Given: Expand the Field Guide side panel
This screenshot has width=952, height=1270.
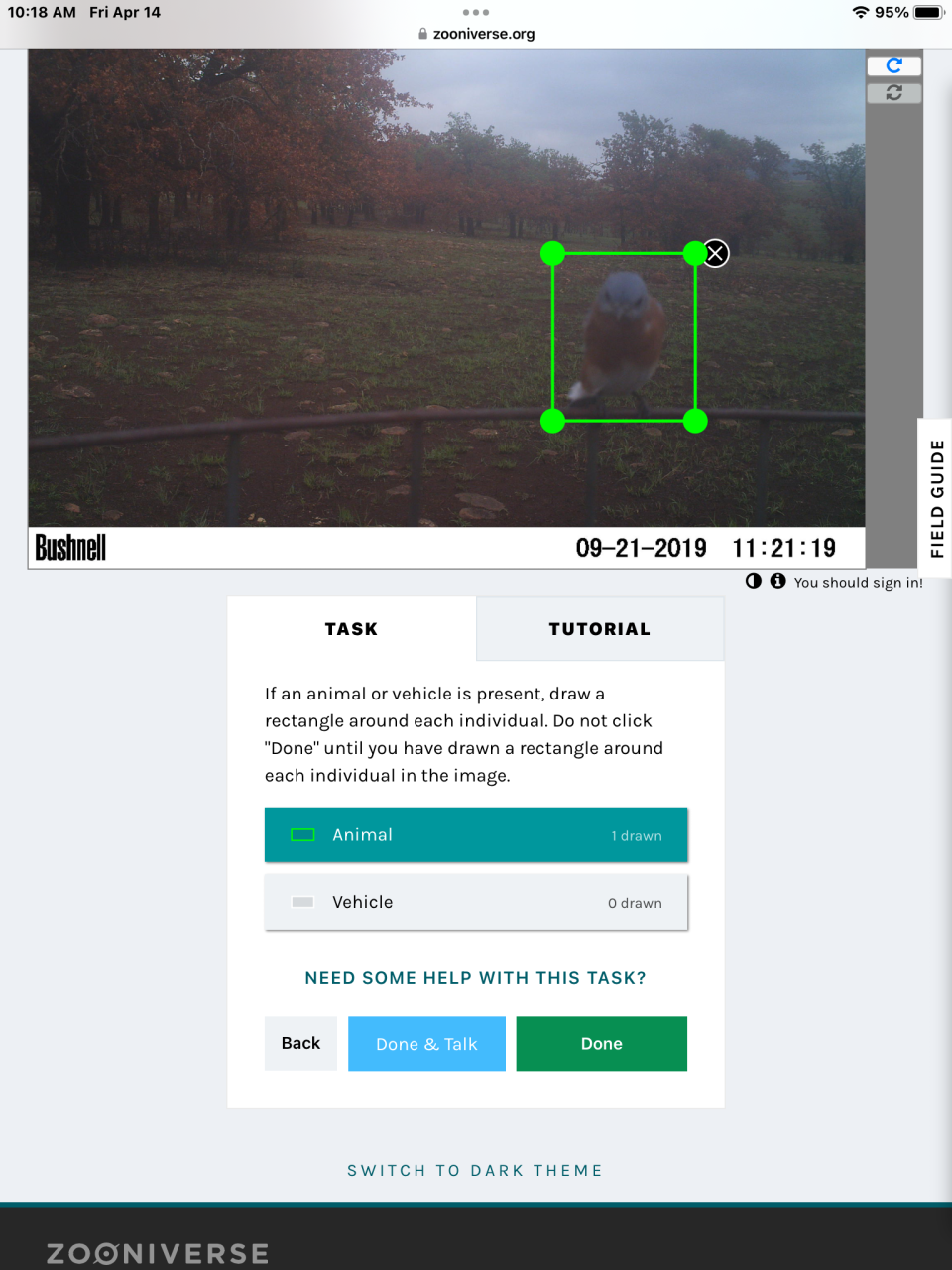Looking at the screenshot, I should pyautogui.click(x=935, y=498).
